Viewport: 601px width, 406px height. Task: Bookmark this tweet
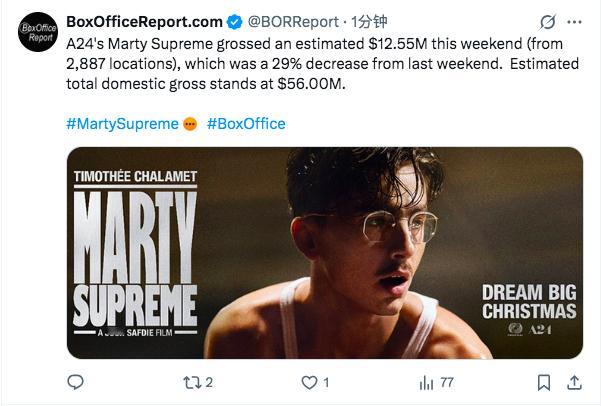pyautogui.click(x=543, y=382)
